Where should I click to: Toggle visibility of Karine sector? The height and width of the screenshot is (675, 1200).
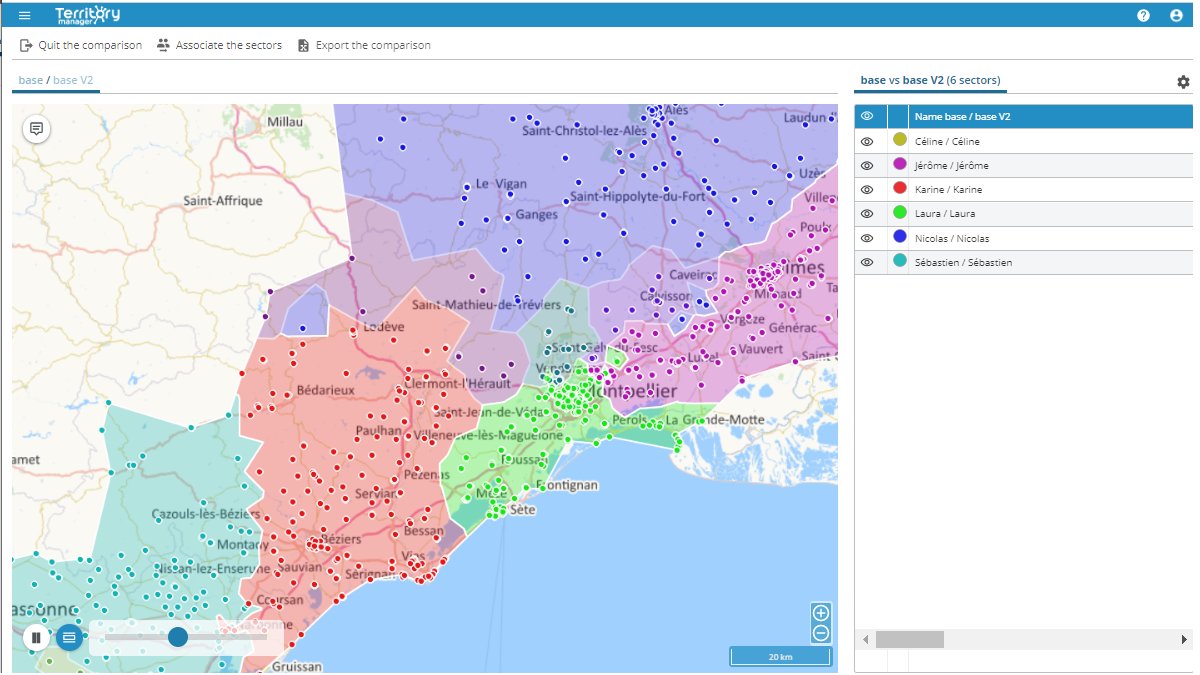(x=867, y=190)
